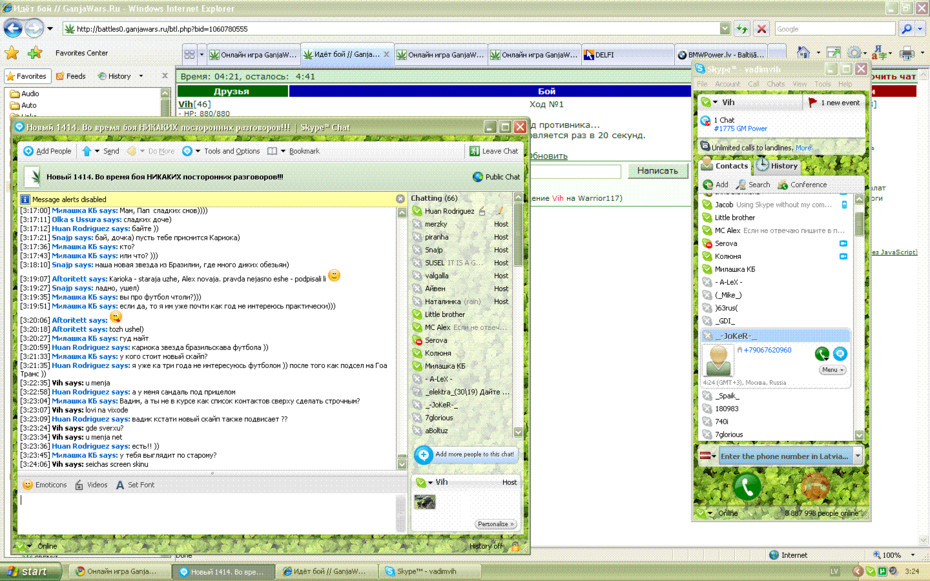The image size is (930, 581).
Task: Switch to the Contacts tab in Skype
Action: pyautogui.click(x=725, y=166)
